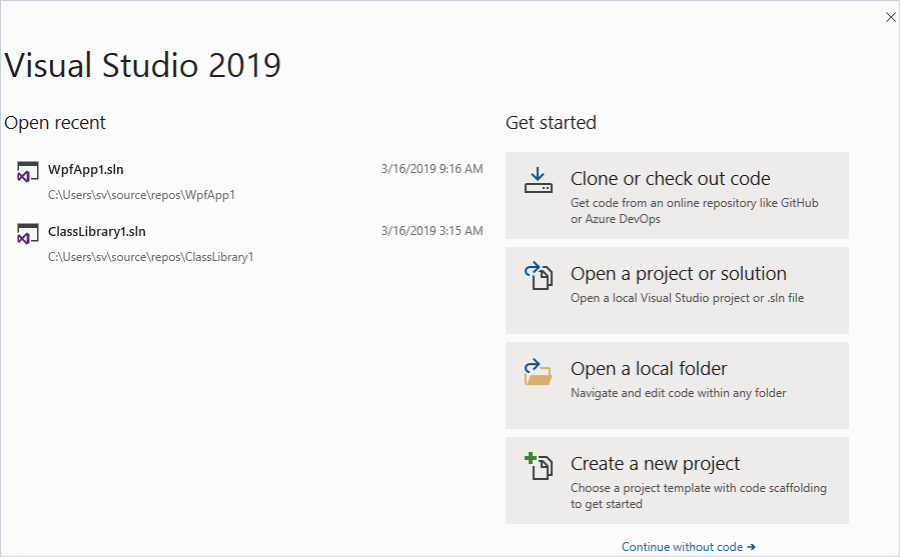Click the WpfApp1 repos folder path
The width and height of the screenshot is (900, 557).
(x=141, y=194)
